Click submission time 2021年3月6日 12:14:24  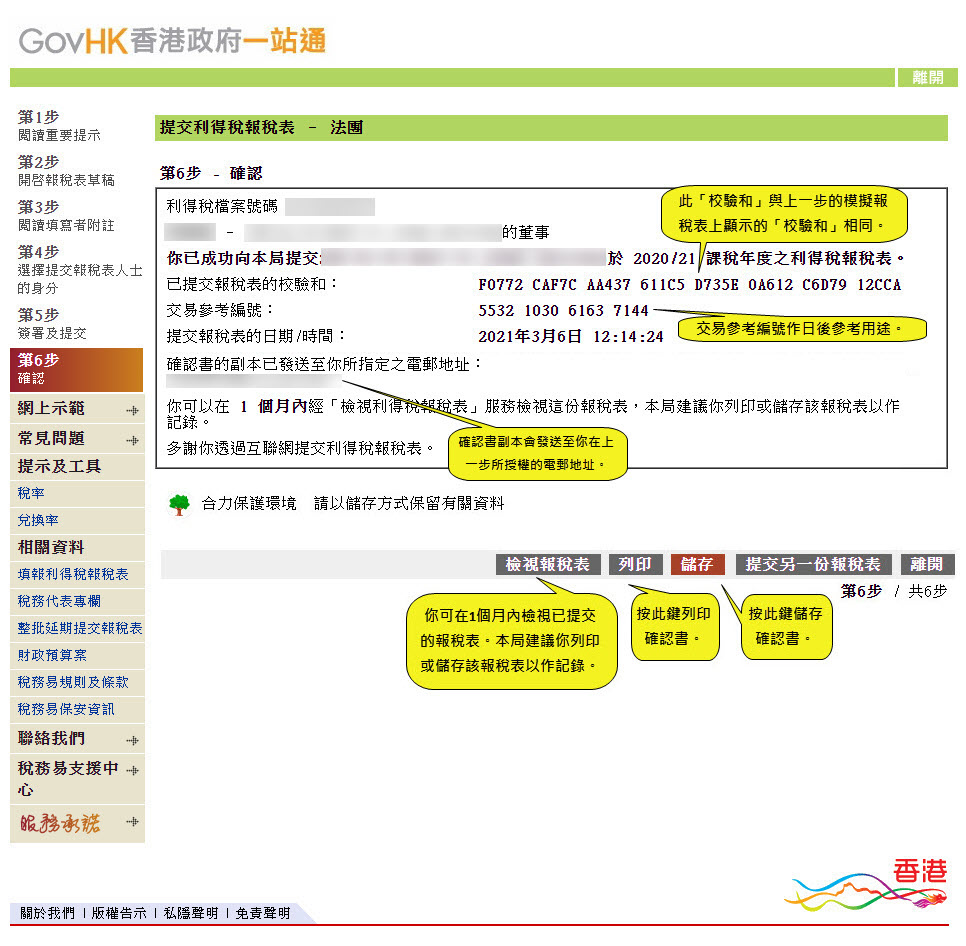pos(571,337)
